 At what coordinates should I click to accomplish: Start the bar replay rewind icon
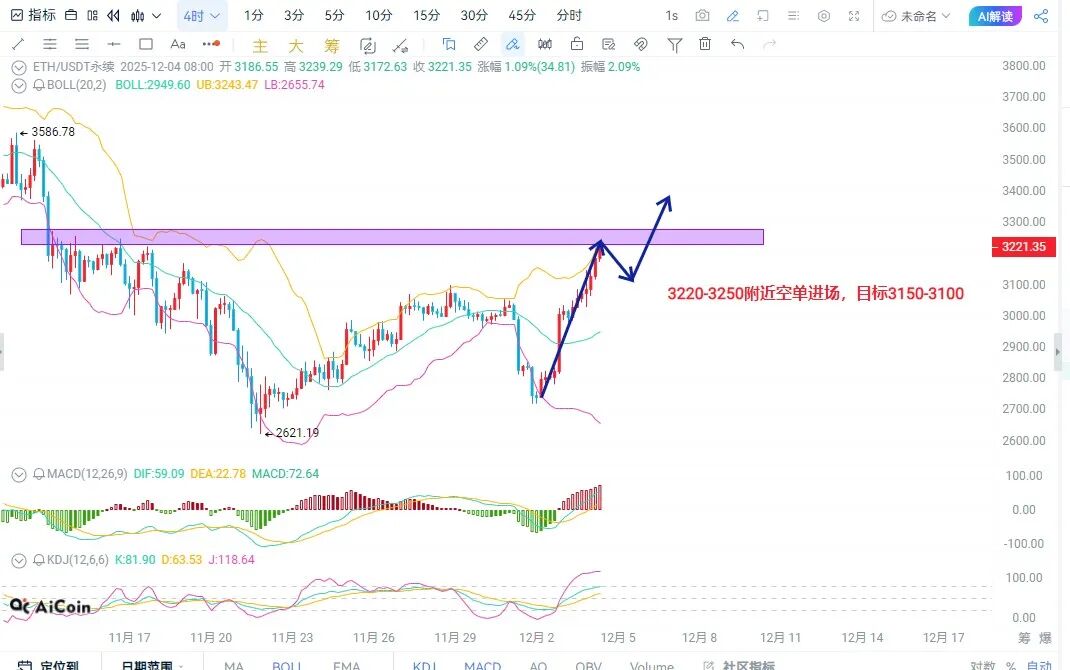coord(114,15)
